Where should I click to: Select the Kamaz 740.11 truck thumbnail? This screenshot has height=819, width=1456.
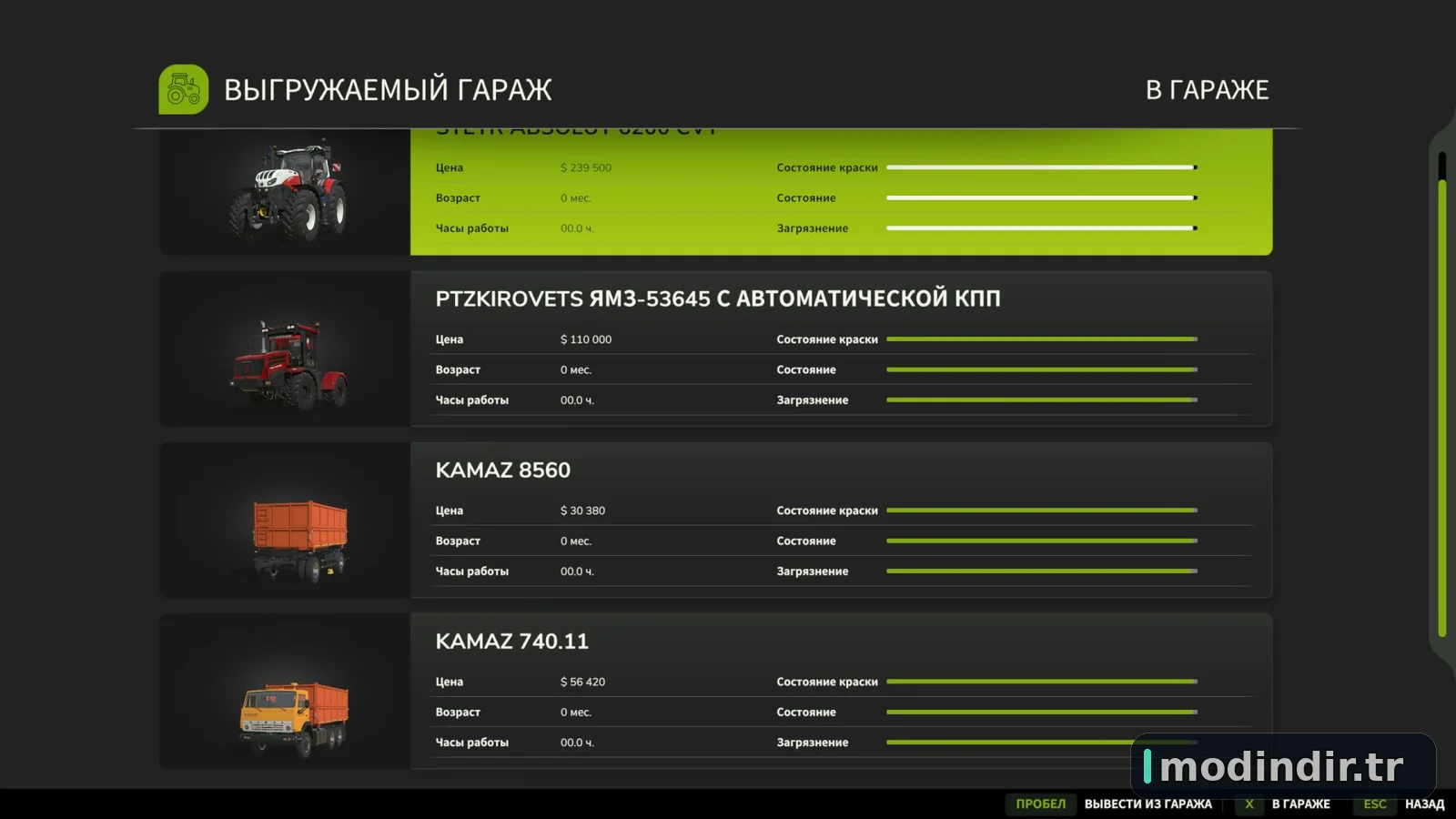pos(285,692)
